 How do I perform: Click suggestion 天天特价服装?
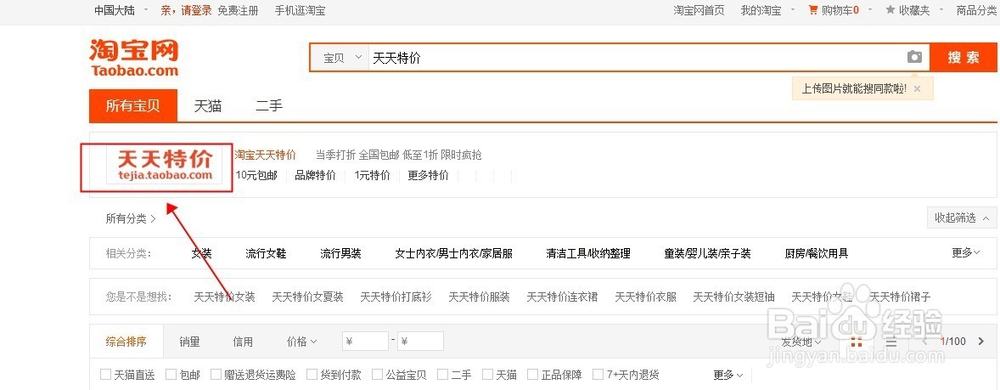[479, 296]
